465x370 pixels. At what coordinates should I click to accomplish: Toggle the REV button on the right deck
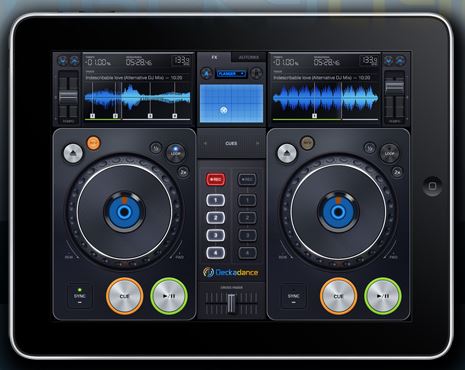[307, 143]
